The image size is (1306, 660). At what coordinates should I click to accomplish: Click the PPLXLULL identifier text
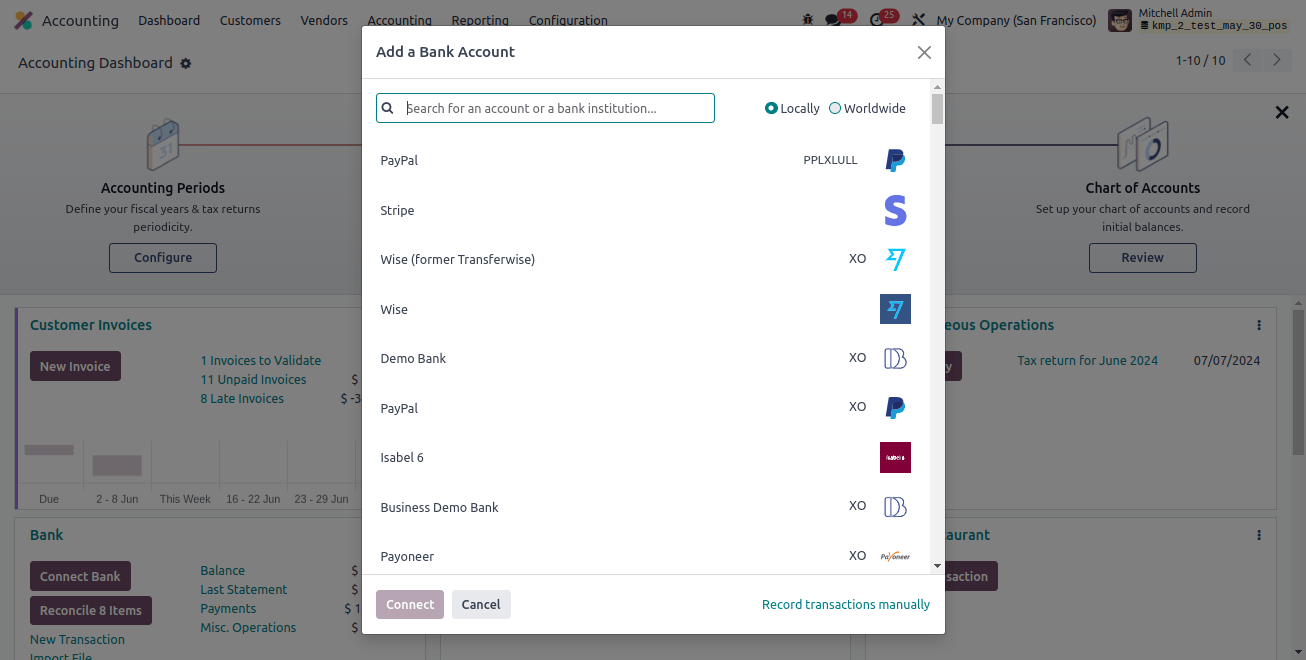[x=830, y=160]
